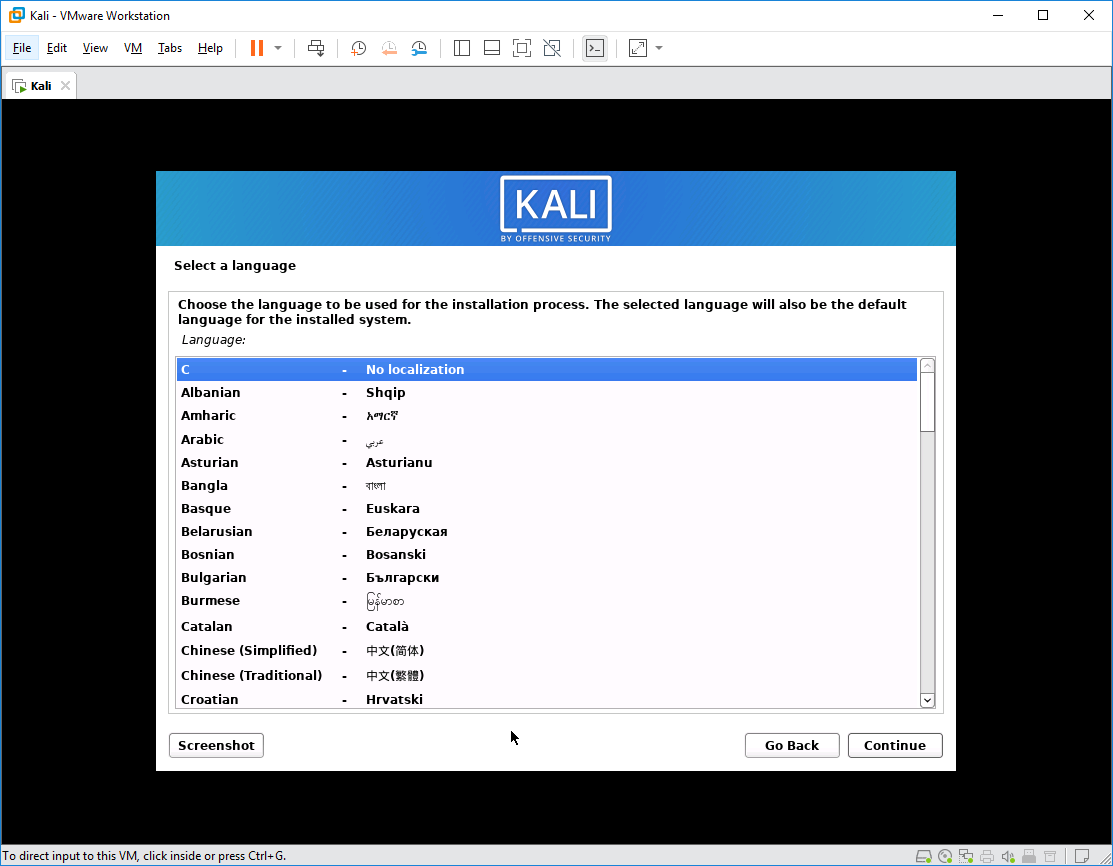Open the Edit menu

tap(57, 48)
